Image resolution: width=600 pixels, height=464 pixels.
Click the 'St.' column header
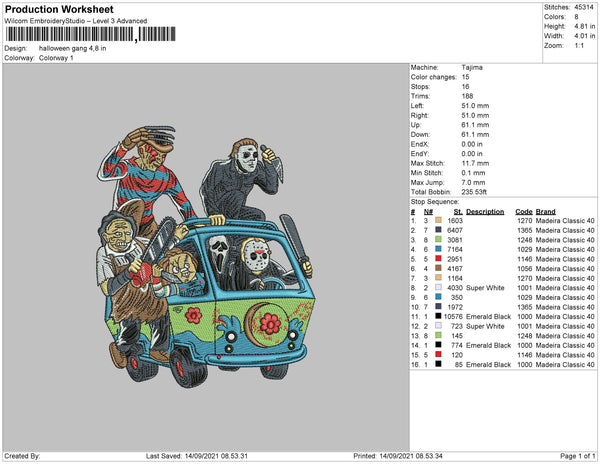tap(458, 212)
